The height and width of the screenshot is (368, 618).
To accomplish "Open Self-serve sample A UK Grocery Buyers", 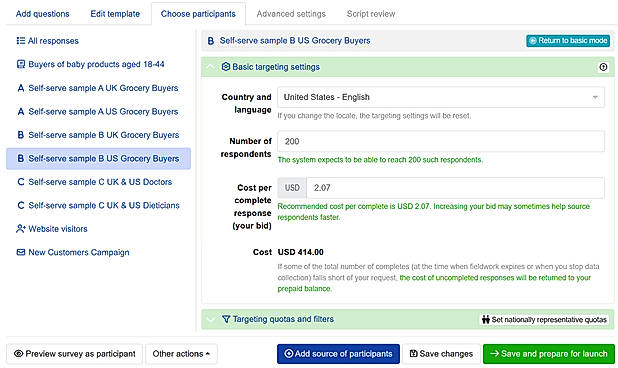I will click(103, 88).
